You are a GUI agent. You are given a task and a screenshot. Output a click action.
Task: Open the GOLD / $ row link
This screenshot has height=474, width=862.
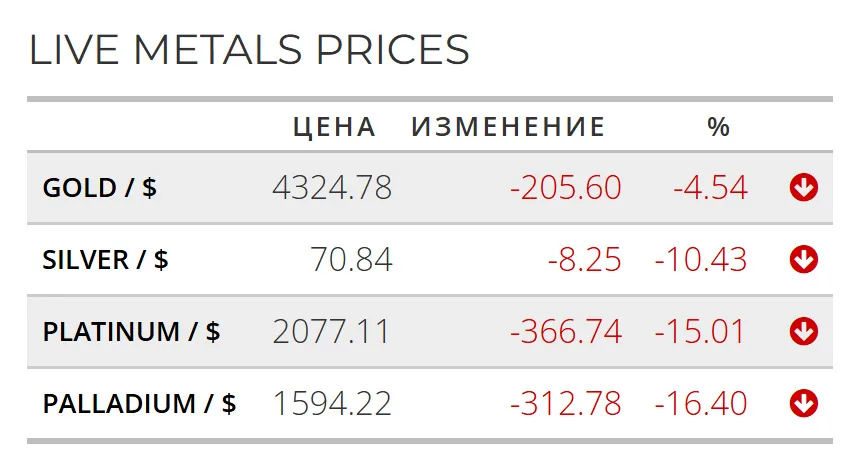coord(100,188)
